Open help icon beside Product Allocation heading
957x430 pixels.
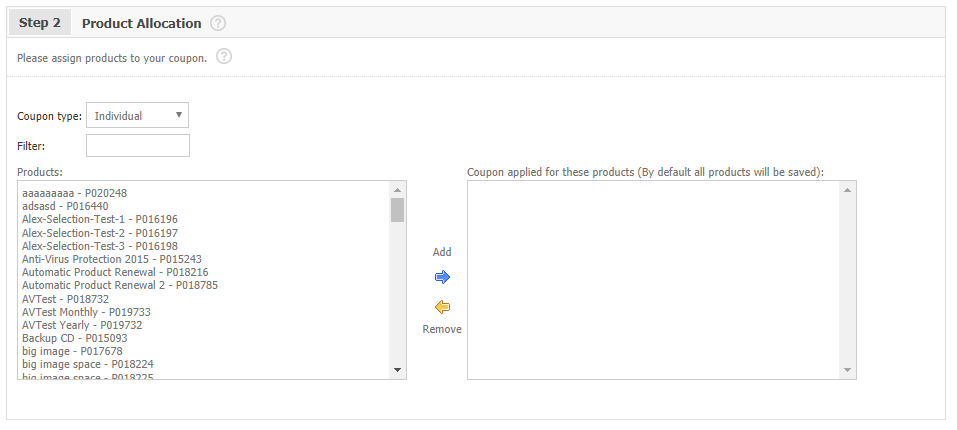click(218, 23)
